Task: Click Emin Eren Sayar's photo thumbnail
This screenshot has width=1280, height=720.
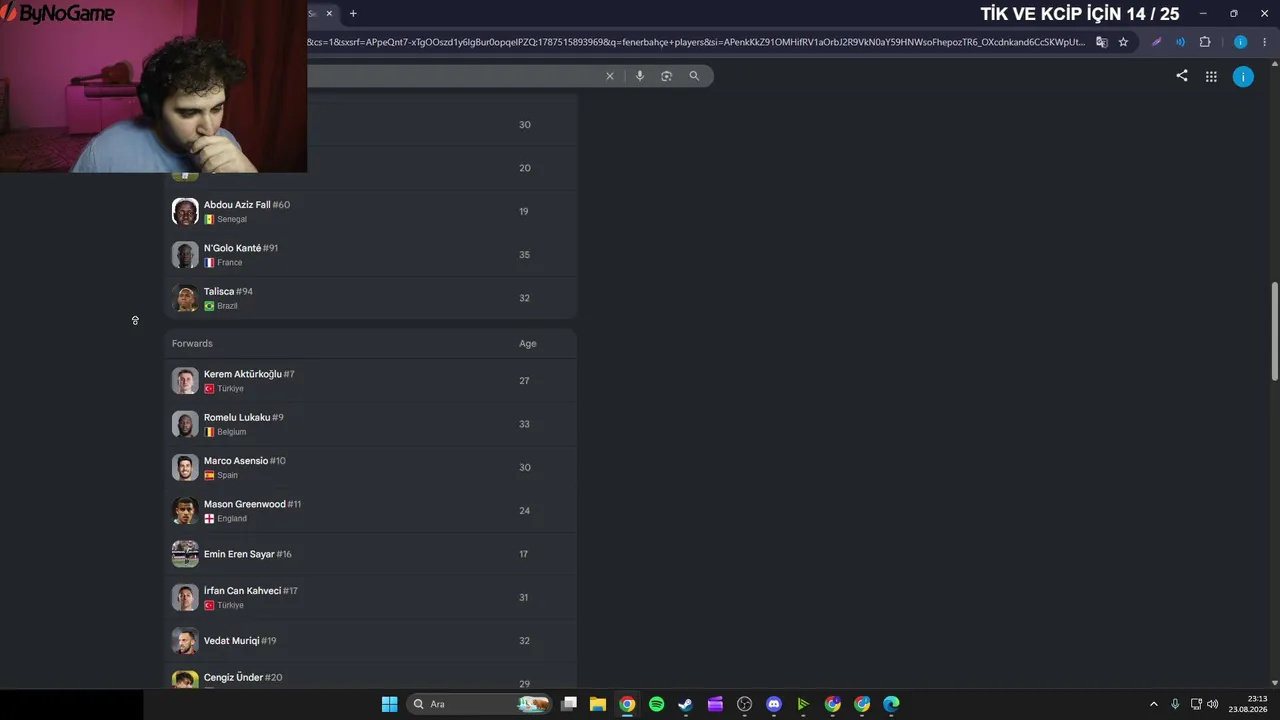Action: pos(185,554)
